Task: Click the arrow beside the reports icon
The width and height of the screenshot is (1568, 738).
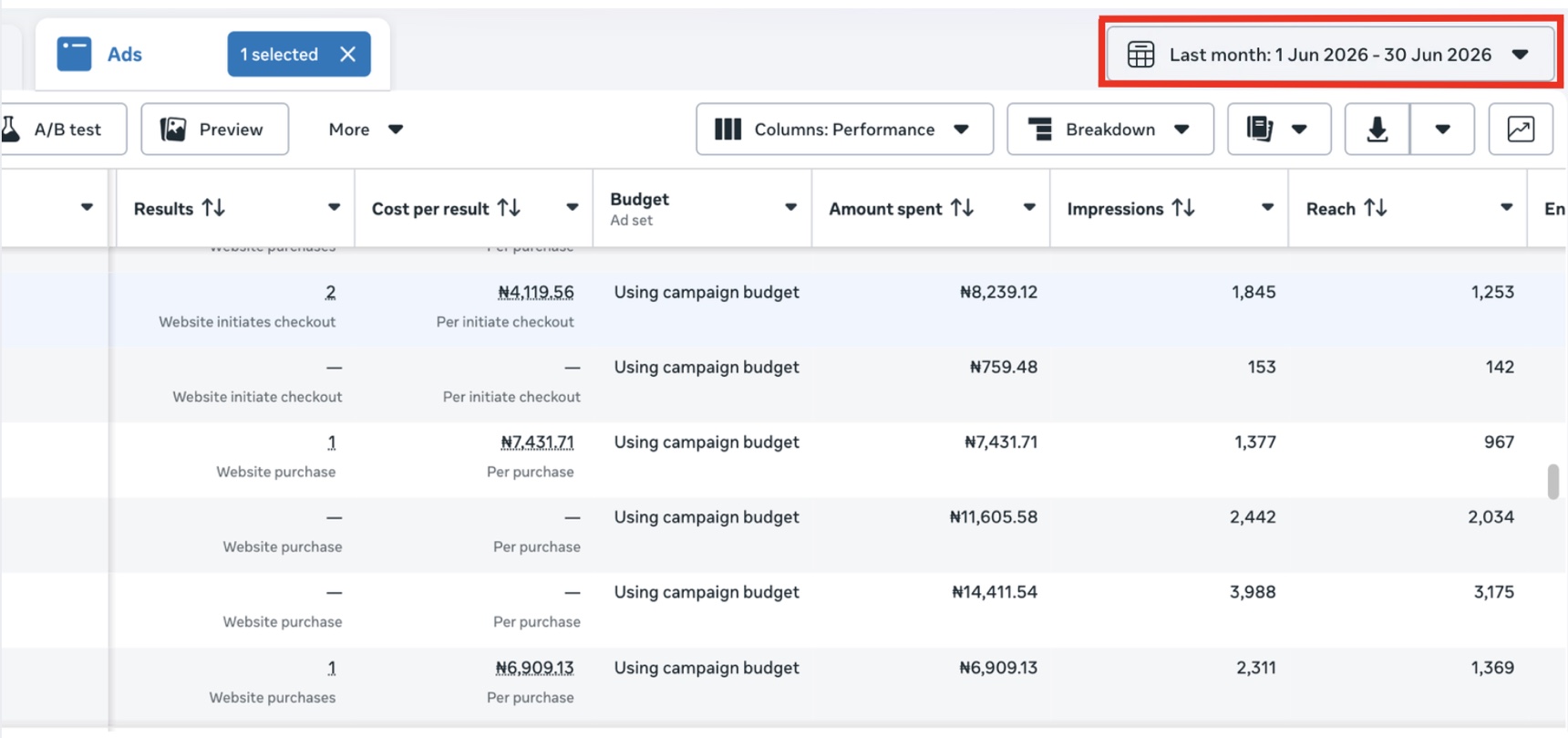Action: [1299, 130]
